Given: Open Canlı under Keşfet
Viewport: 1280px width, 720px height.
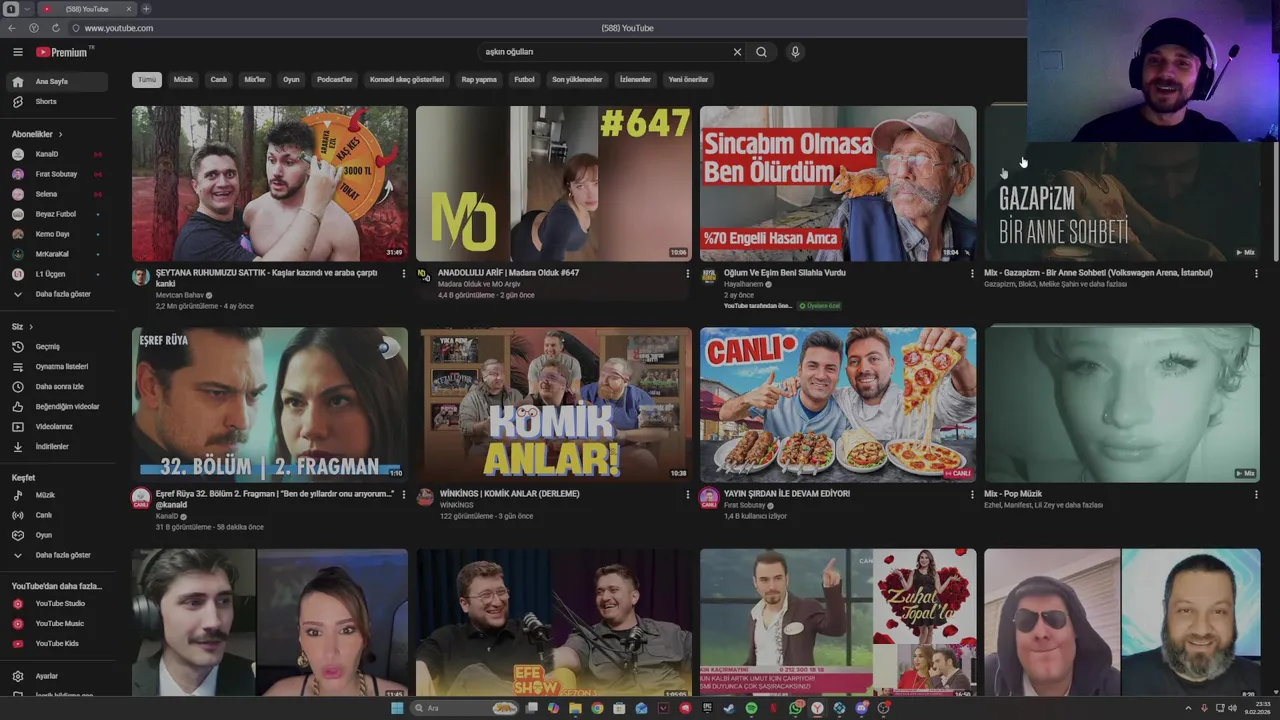Looking at the screenshot, I should [56, 515].
